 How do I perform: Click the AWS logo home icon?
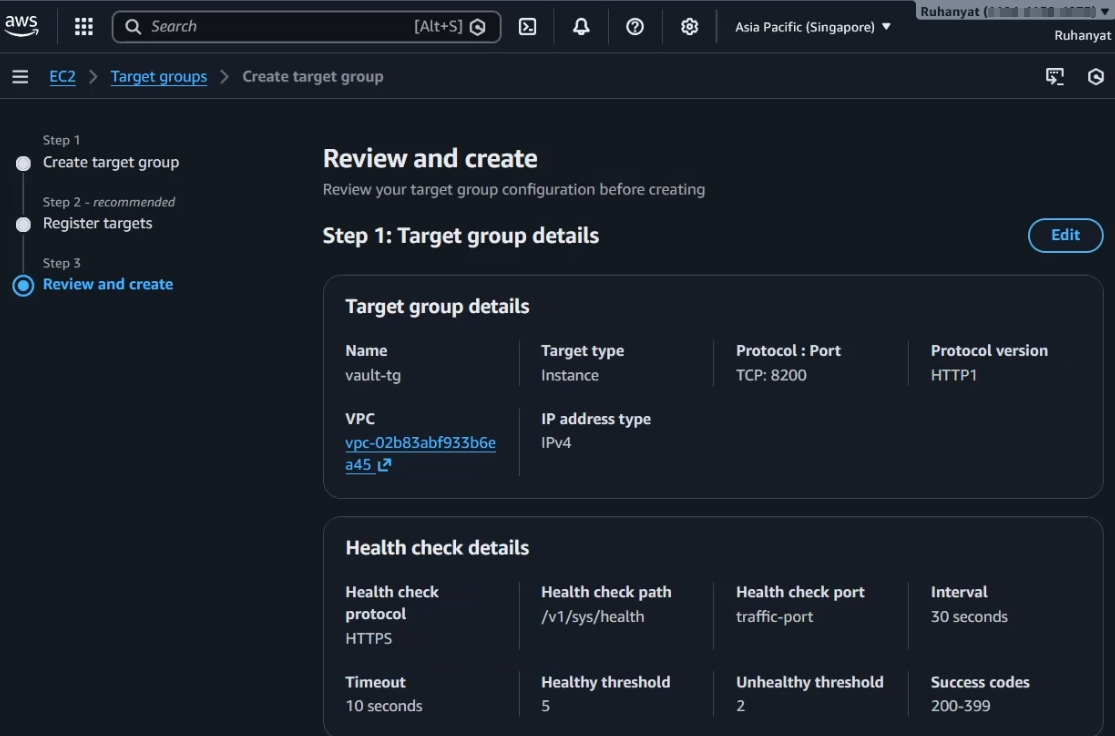(21, 26)
